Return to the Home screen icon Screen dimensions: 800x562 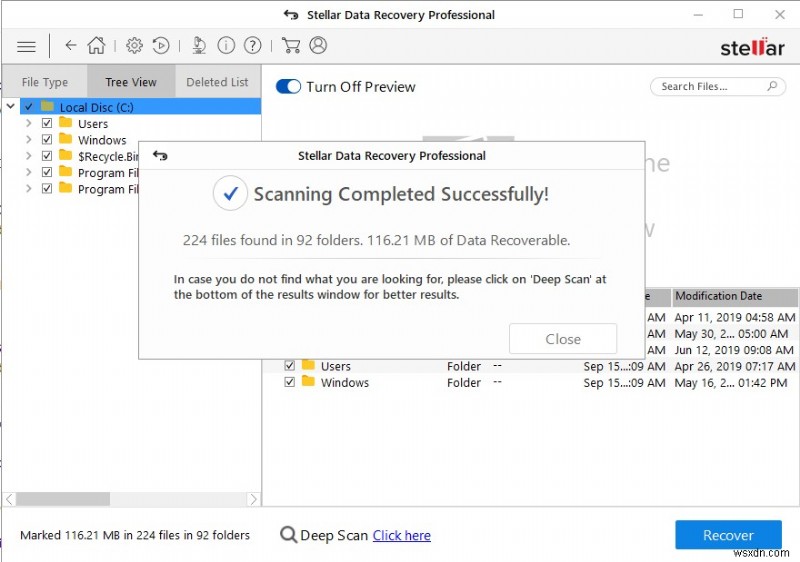96,45
